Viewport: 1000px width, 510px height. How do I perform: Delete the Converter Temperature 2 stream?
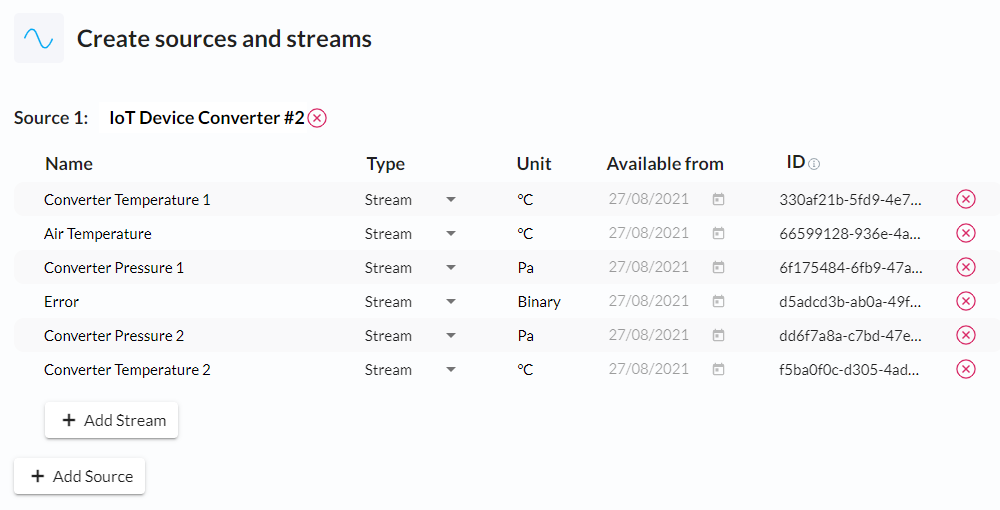(x=966, y=369)
